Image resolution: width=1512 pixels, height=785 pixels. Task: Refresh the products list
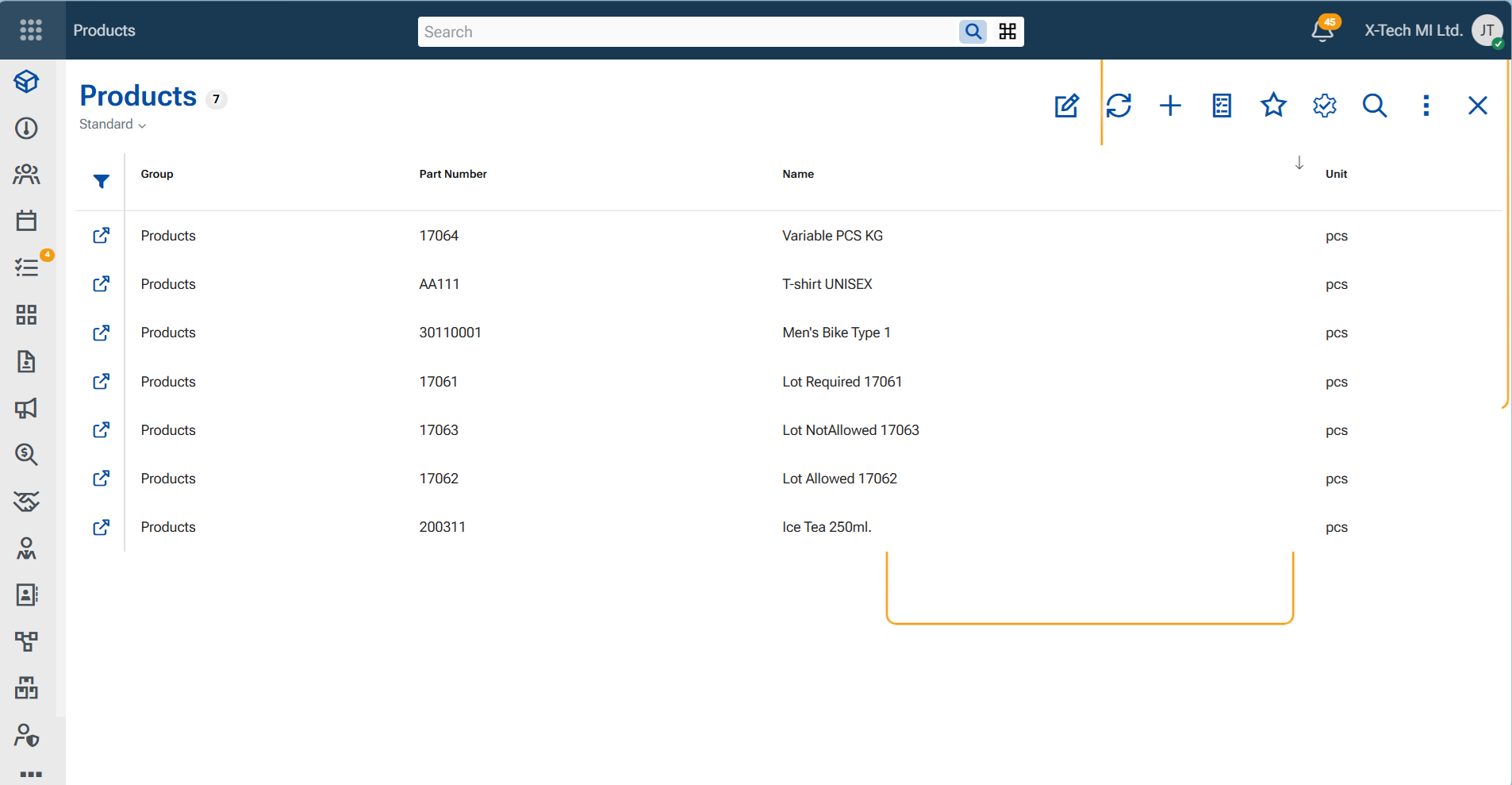[x=1119, y=106]
